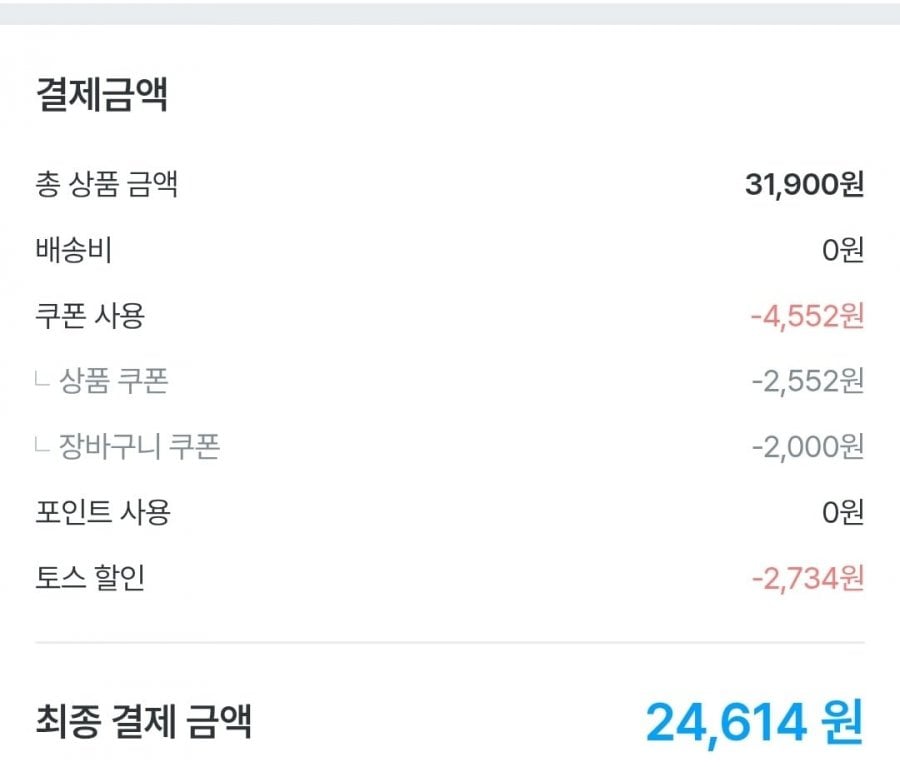Click the divider line above 최종 결제 금액
This screenshot has width=900, height=767.
coord(450,642)
